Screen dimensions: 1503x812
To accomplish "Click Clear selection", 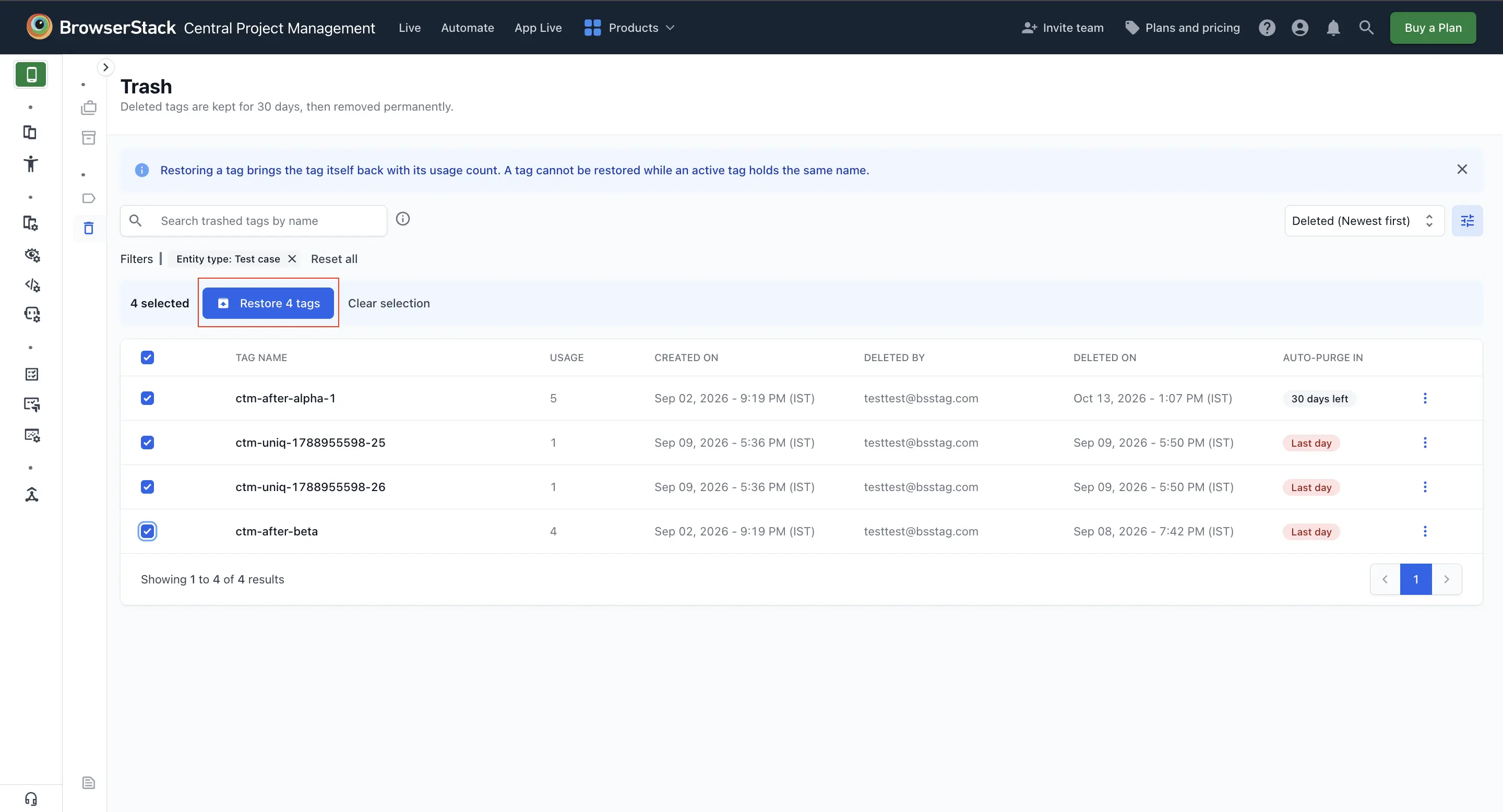I will click(x=389, y=303).
